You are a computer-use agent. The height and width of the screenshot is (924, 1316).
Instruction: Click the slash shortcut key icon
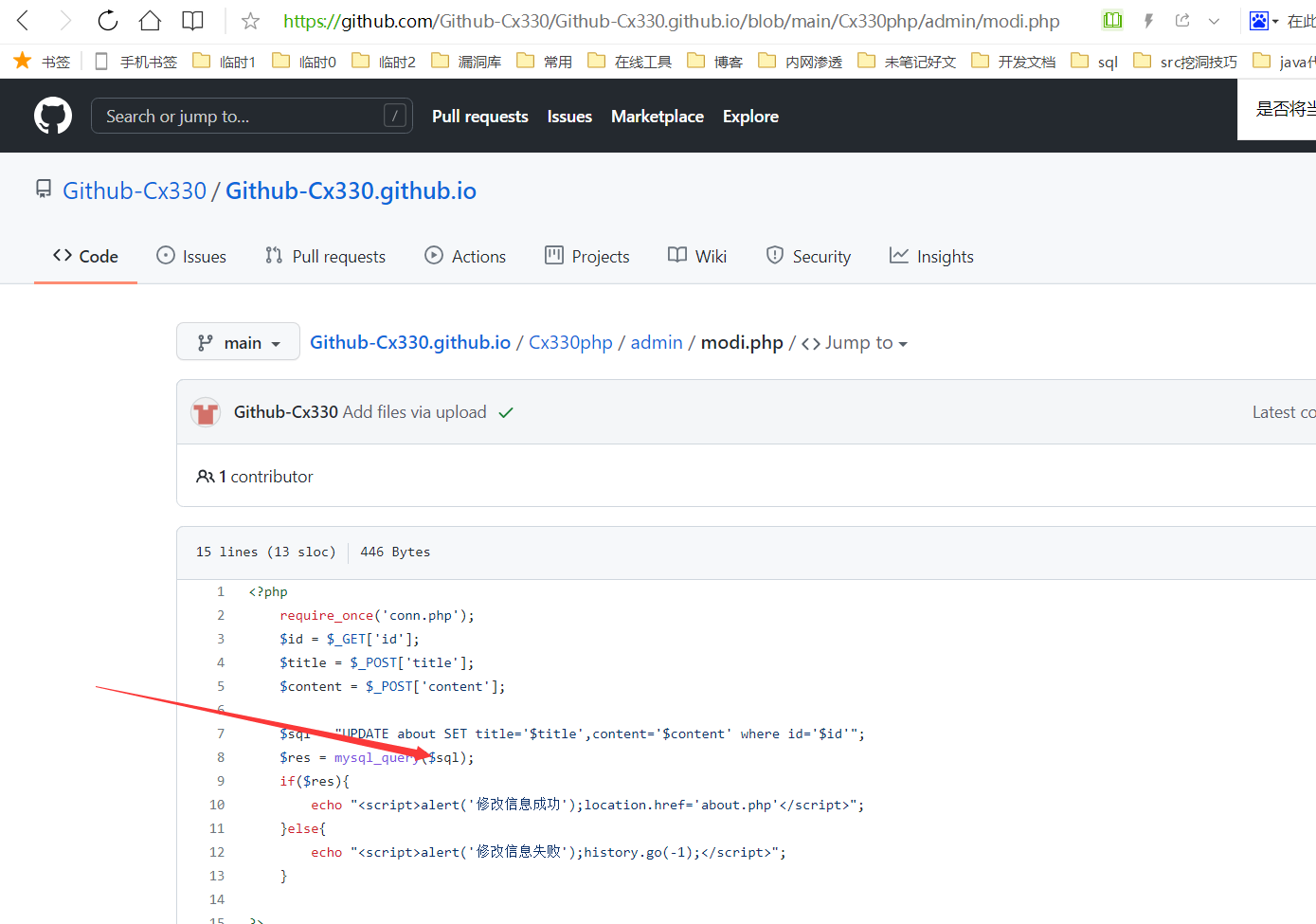[x=395, y=116]
